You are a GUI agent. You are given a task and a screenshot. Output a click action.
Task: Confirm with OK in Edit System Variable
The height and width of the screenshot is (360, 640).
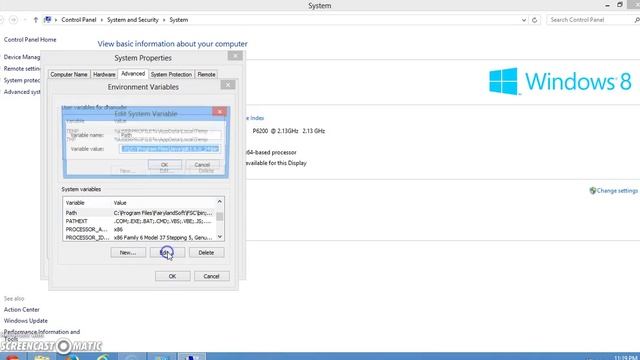[x=164, y=164]
